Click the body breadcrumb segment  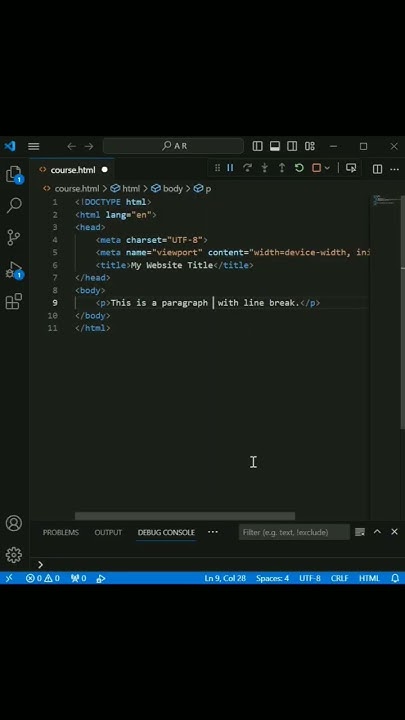[173, 189]
